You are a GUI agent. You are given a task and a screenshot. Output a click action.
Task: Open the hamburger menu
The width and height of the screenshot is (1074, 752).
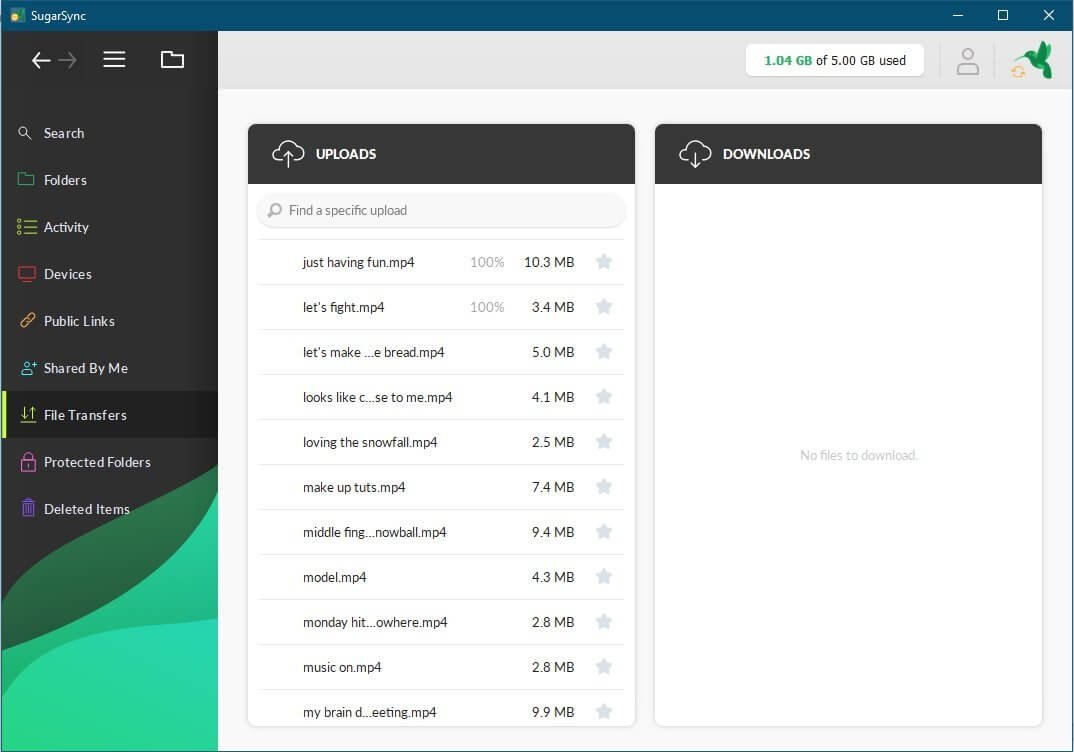[114, 60]
